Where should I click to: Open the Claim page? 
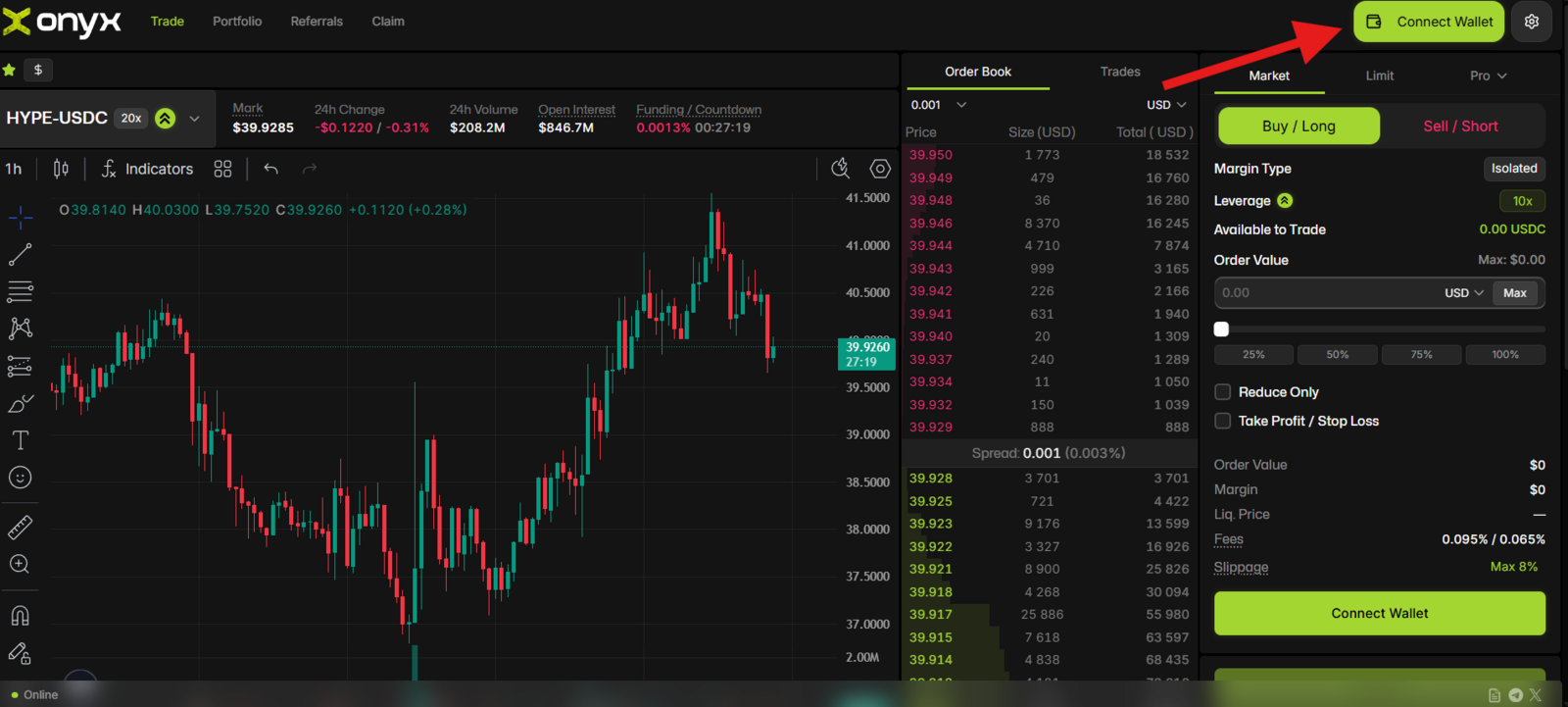click(388, 21)
